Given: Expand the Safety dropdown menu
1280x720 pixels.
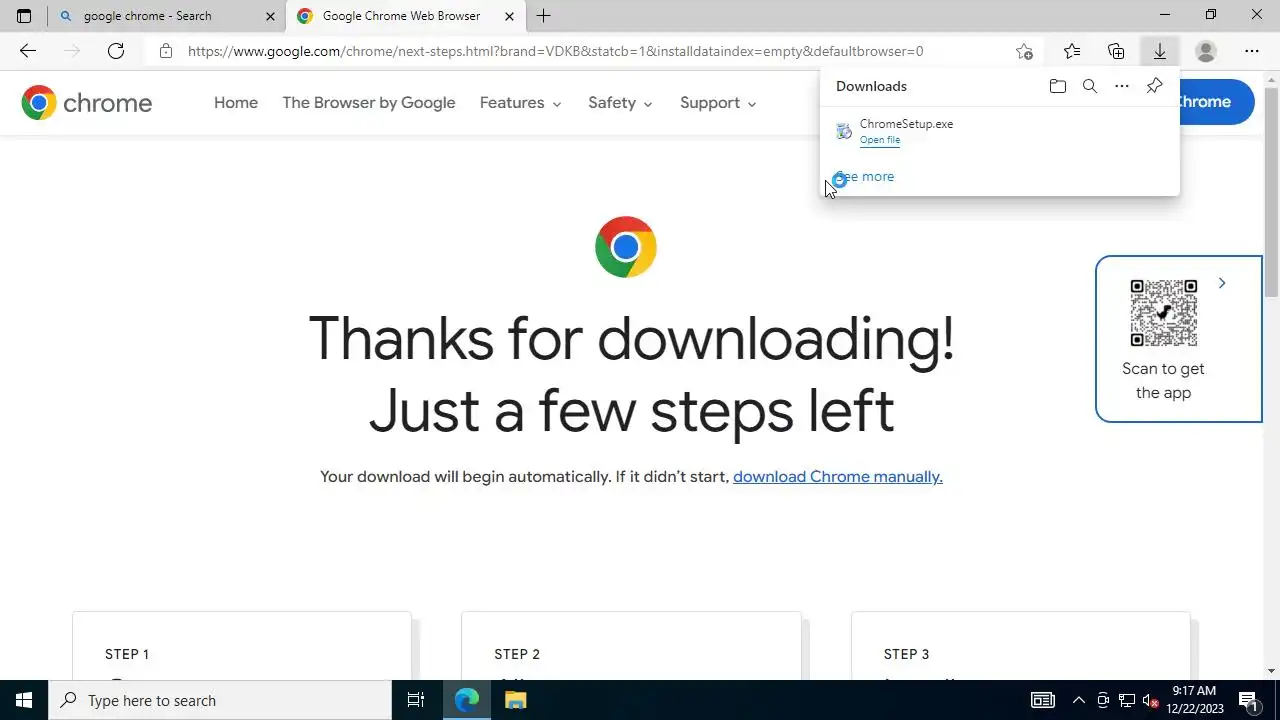Looking at the screenshot, I should [621, 103].
